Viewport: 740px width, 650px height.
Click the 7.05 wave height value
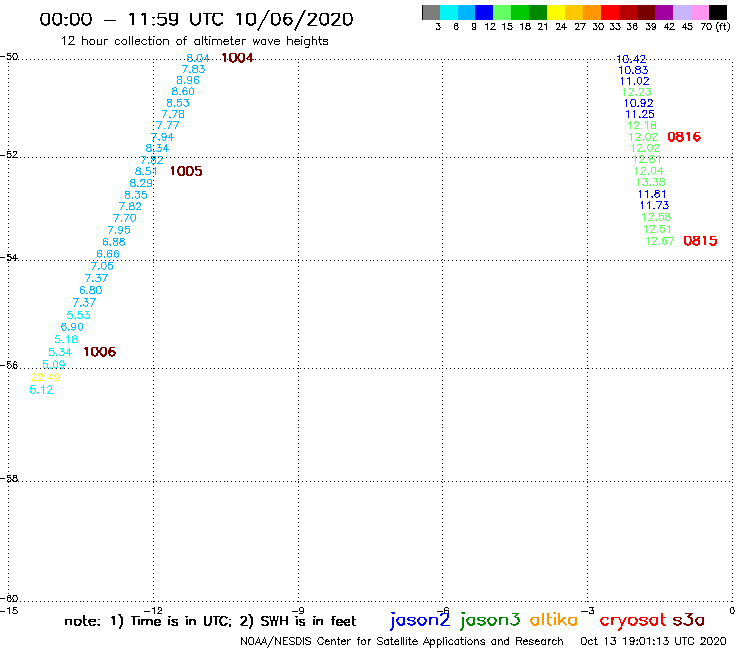click(x=102, y=266)
